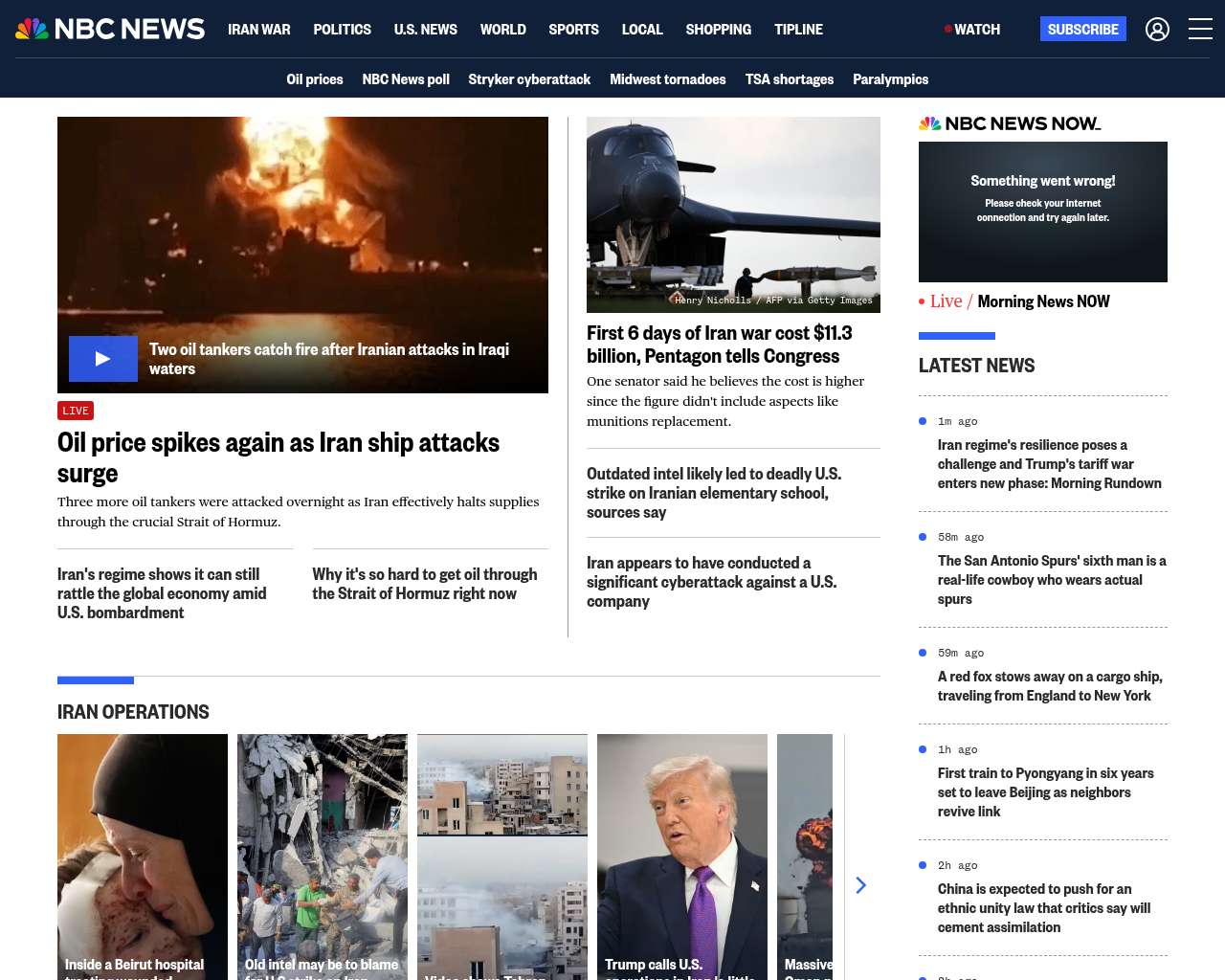Click the red LIVE badge
Image resolution: width=1225 pixels, height=980 pixels.
tap(76, 411)
